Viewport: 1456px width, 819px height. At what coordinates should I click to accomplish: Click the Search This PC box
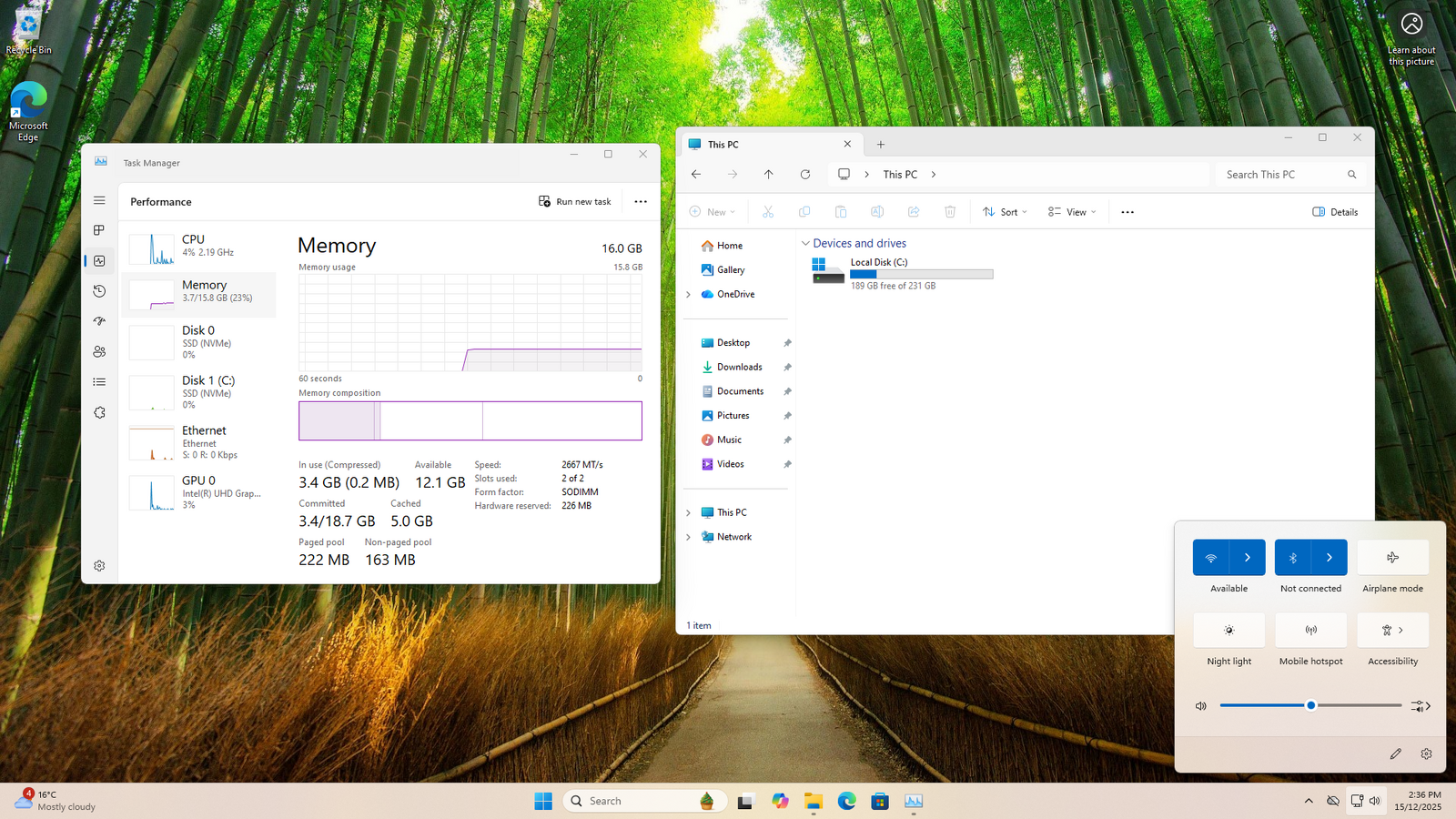pos(1281,175)
